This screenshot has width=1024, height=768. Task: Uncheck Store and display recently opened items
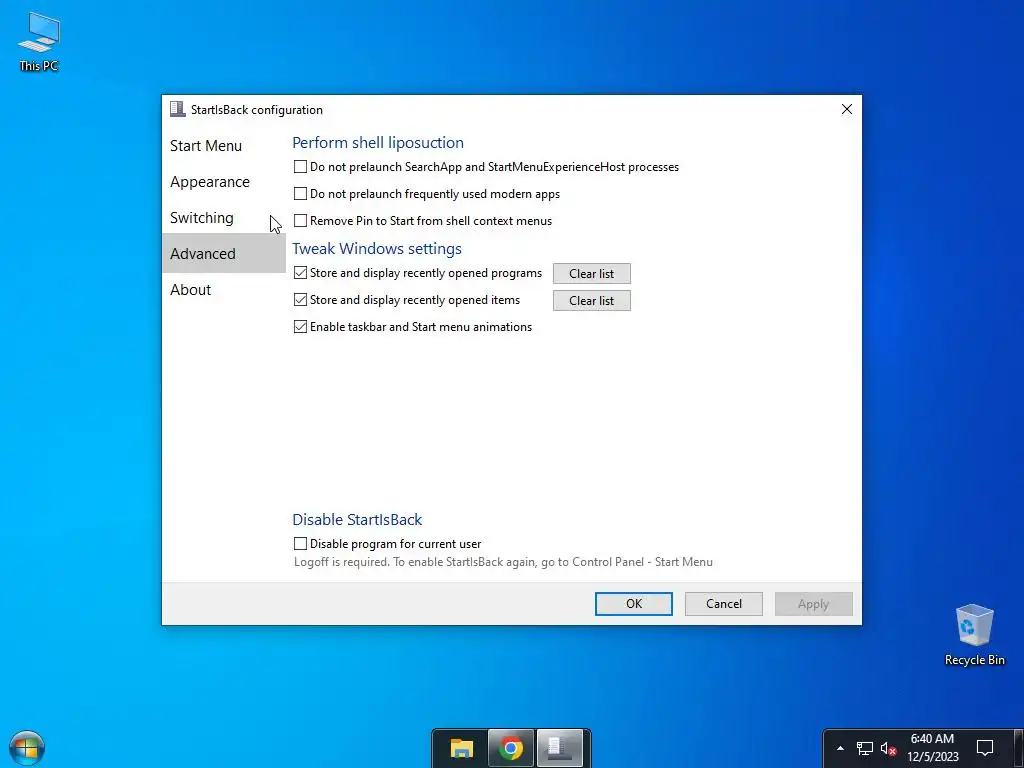[x=300, y=300]
